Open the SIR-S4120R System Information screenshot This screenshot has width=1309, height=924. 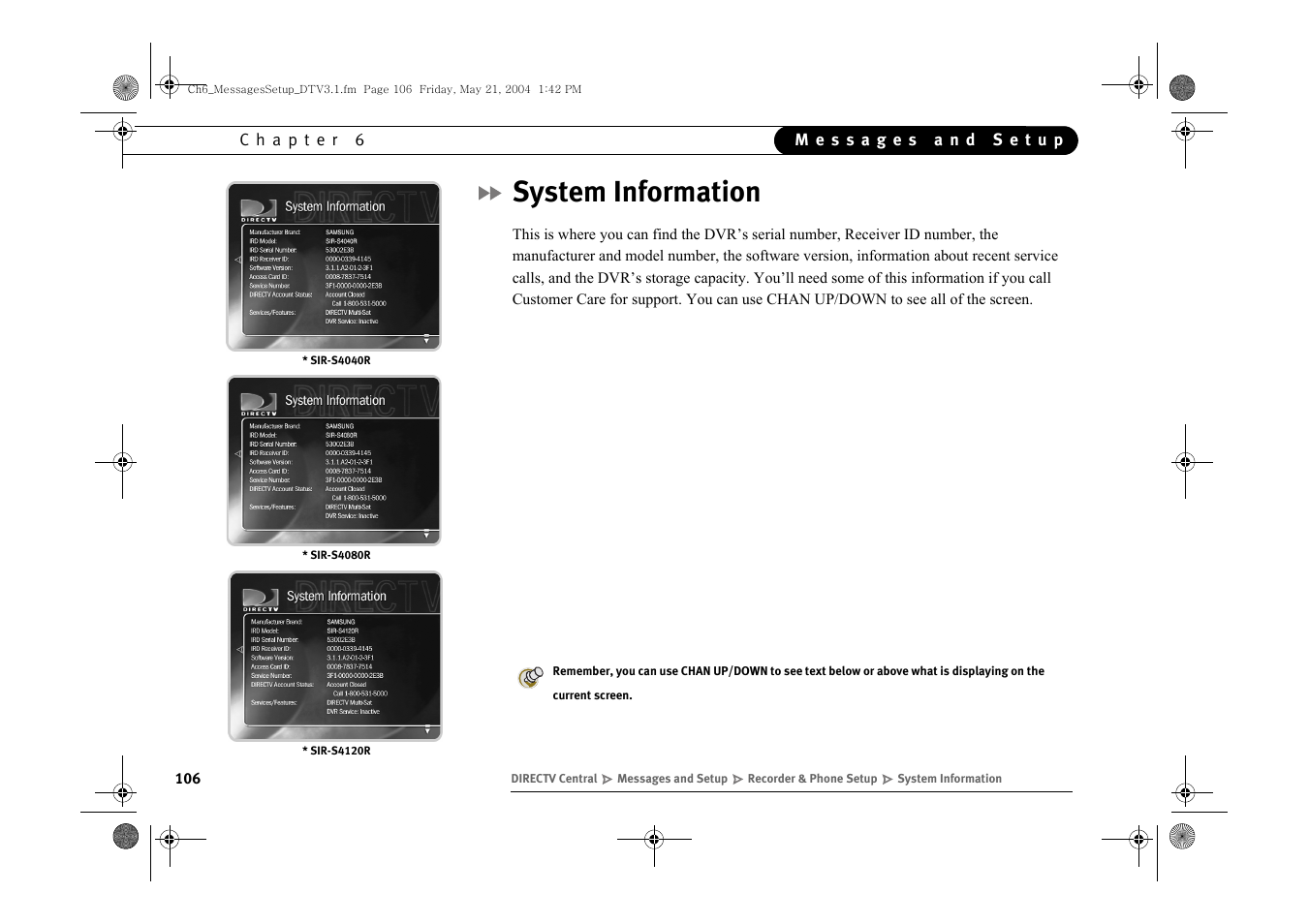(x=335, y=657)
